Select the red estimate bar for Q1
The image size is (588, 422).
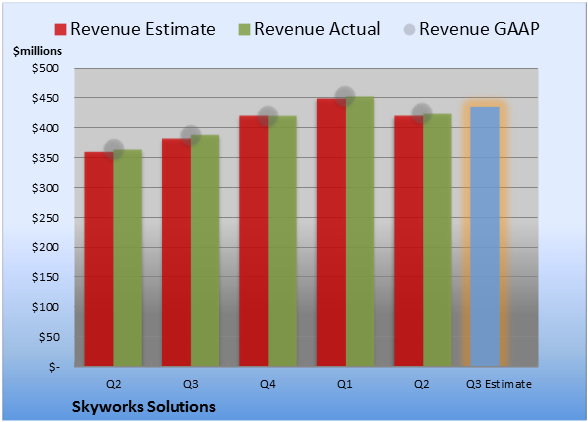coord(331,233)
